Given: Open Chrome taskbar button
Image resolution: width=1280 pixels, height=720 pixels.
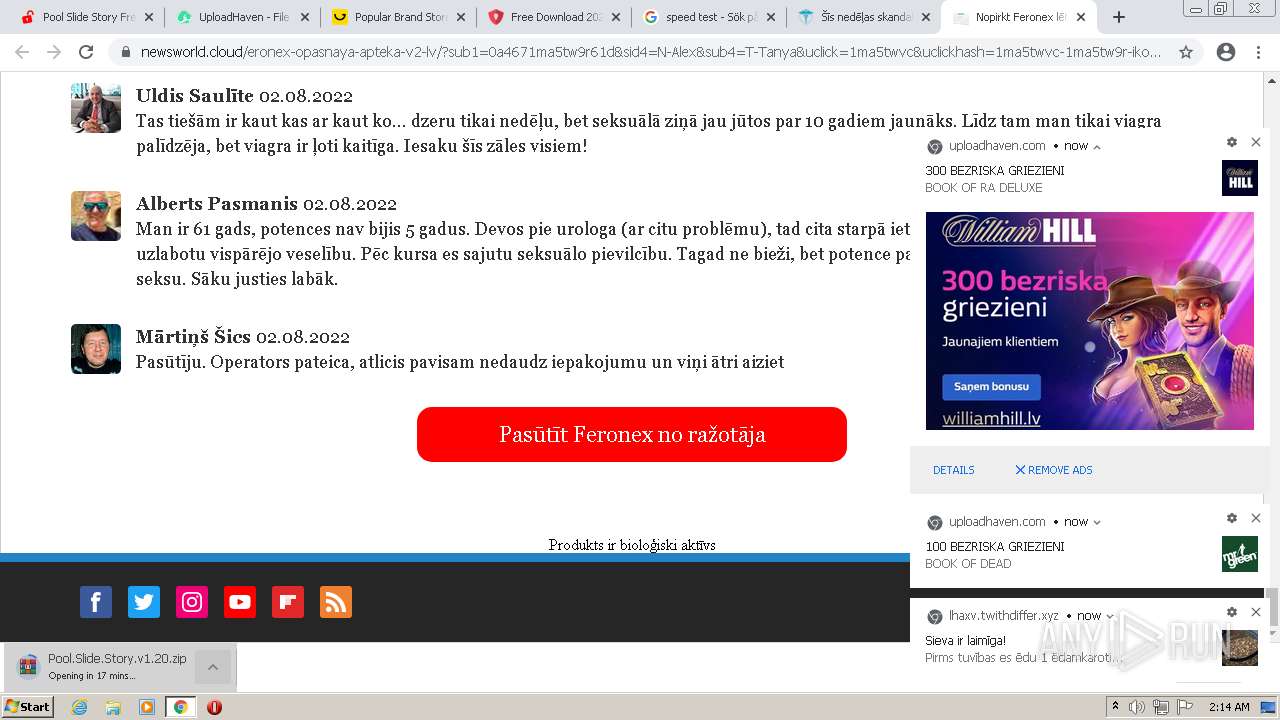Looking at the screenshot, I should pyautogui.click(x=180, y=707).
